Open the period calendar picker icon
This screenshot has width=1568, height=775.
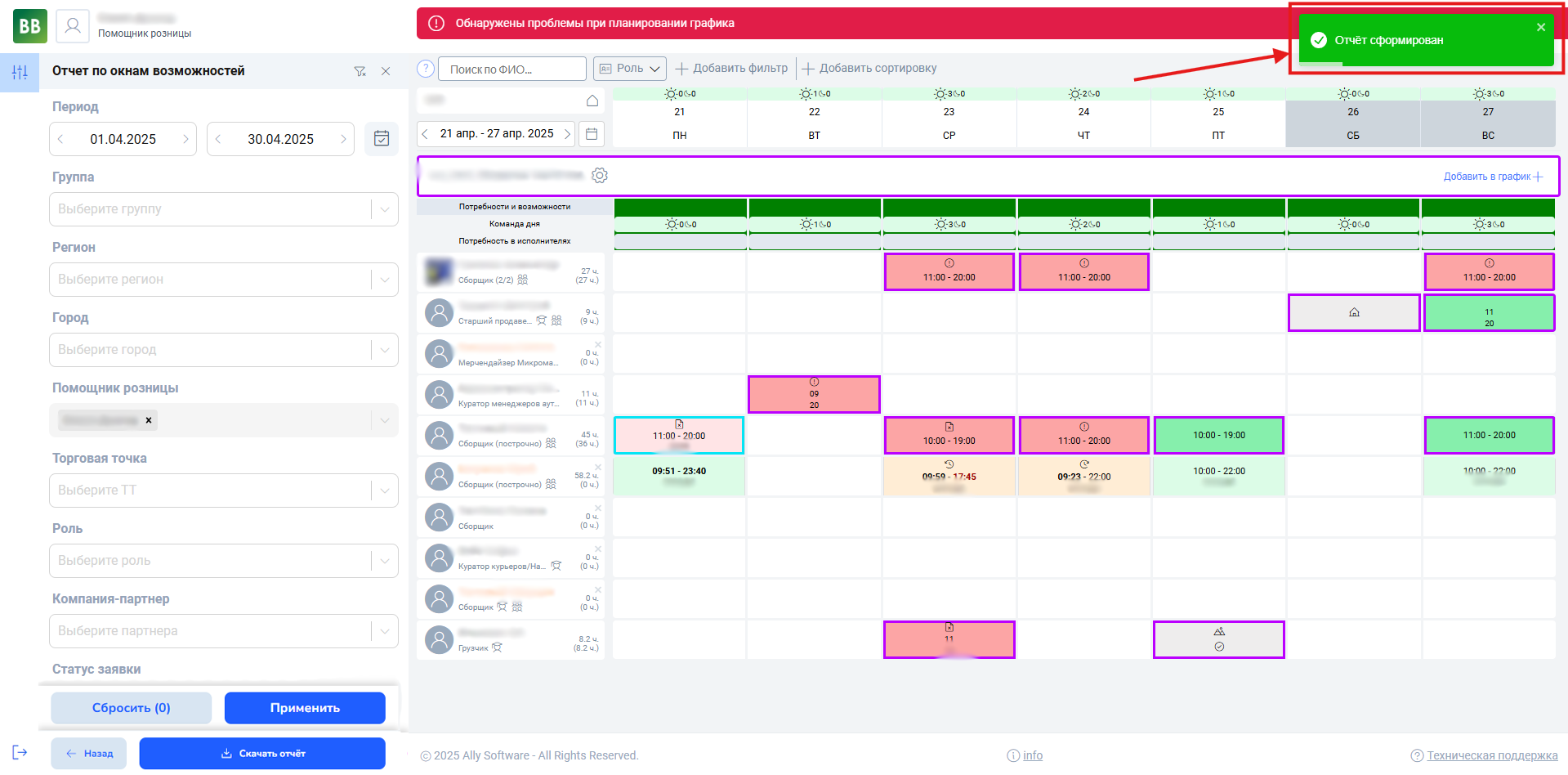(381, 139)
